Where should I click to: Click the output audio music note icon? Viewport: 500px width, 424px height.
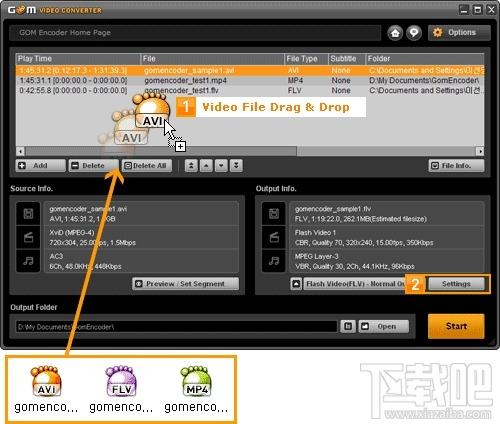pyautogui.click(x=274, y=261)
